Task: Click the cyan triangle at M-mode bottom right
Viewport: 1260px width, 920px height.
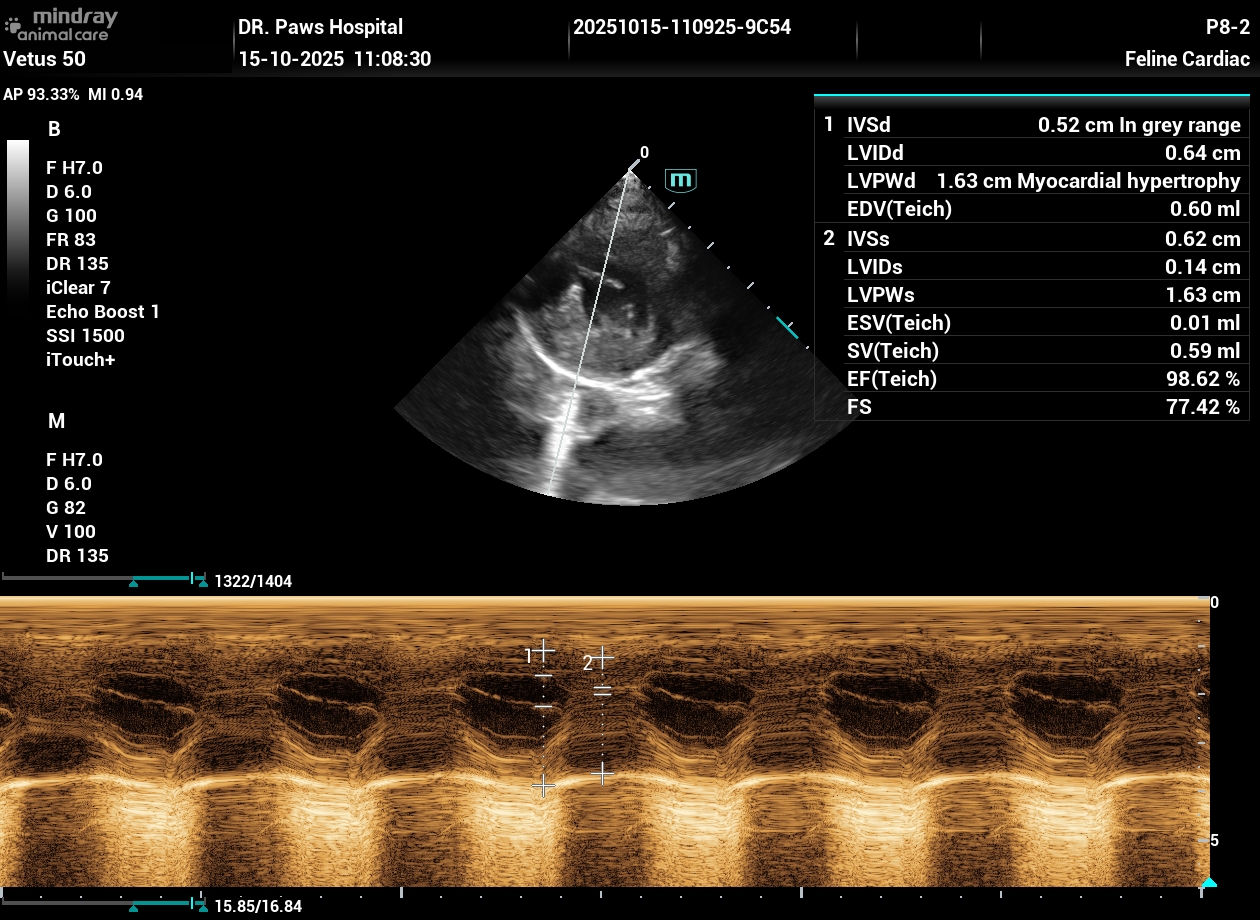Action: pos(1208,883)
